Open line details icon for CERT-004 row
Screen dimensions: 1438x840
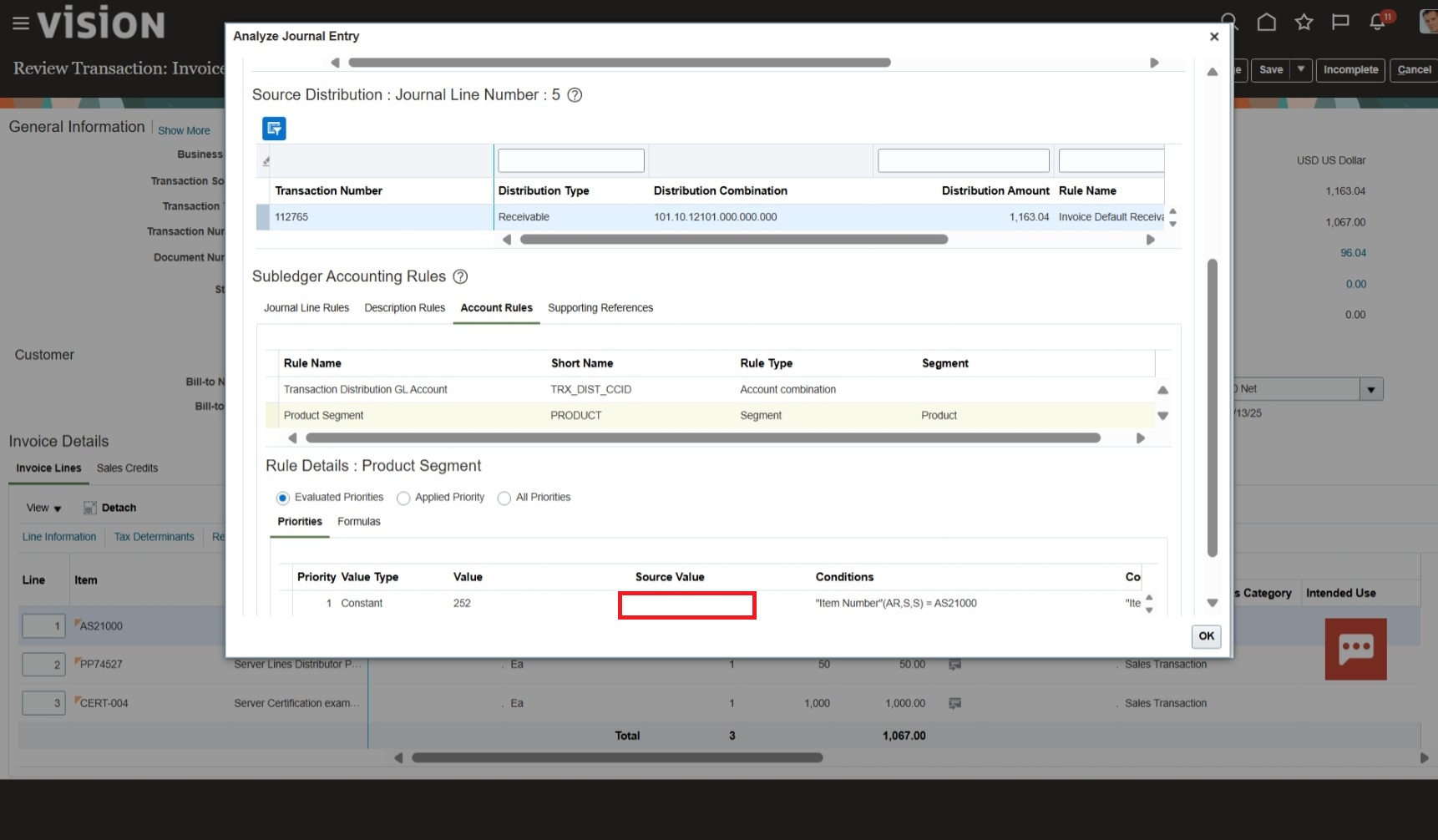tap(955, 703)
